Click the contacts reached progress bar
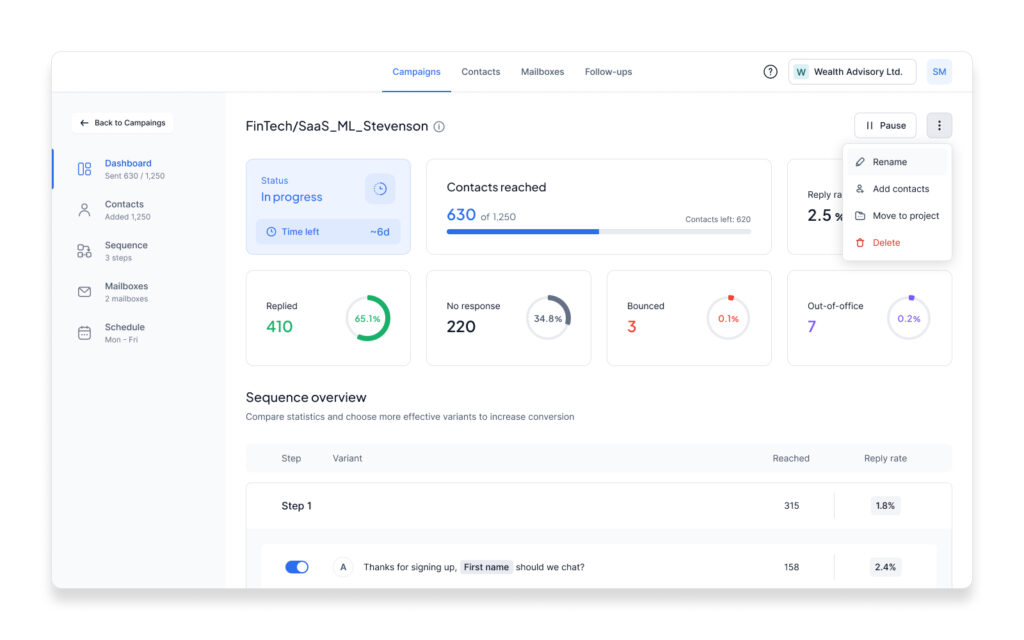This screenshot has height=640, width=1024. tap(598, 231)
